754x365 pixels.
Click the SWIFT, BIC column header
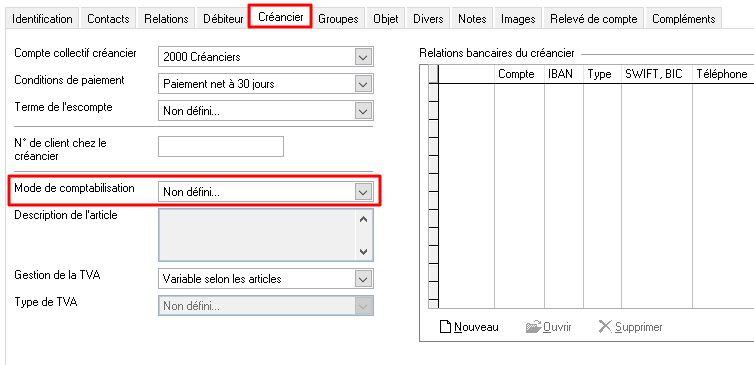pyautogui.click(x=657, y=74)
